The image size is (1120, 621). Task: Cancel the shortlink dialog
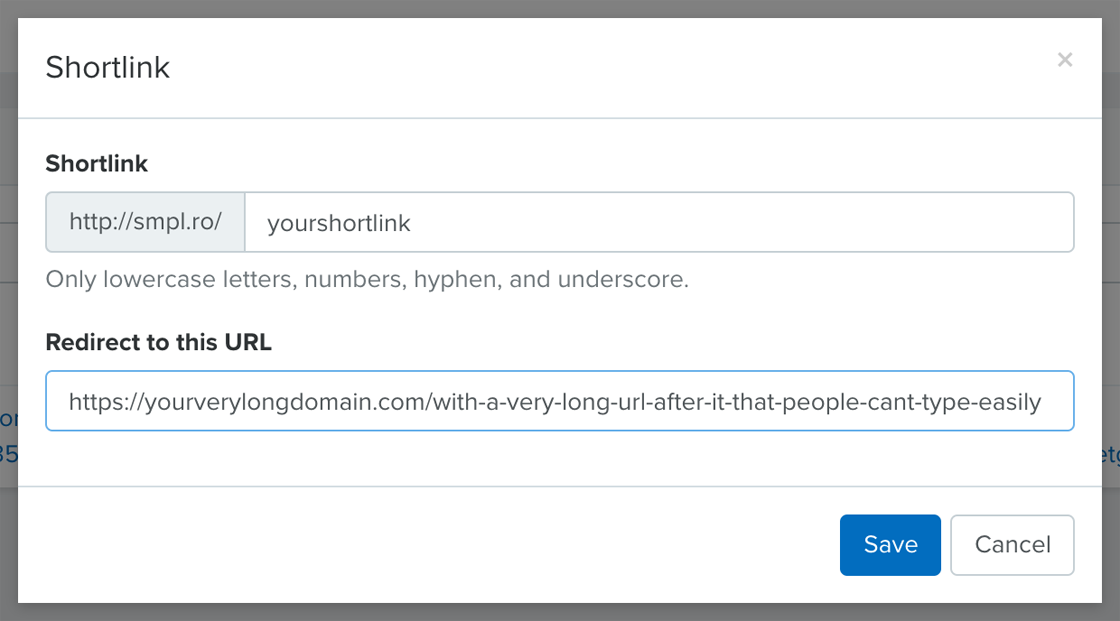[x=1012, y=545]
